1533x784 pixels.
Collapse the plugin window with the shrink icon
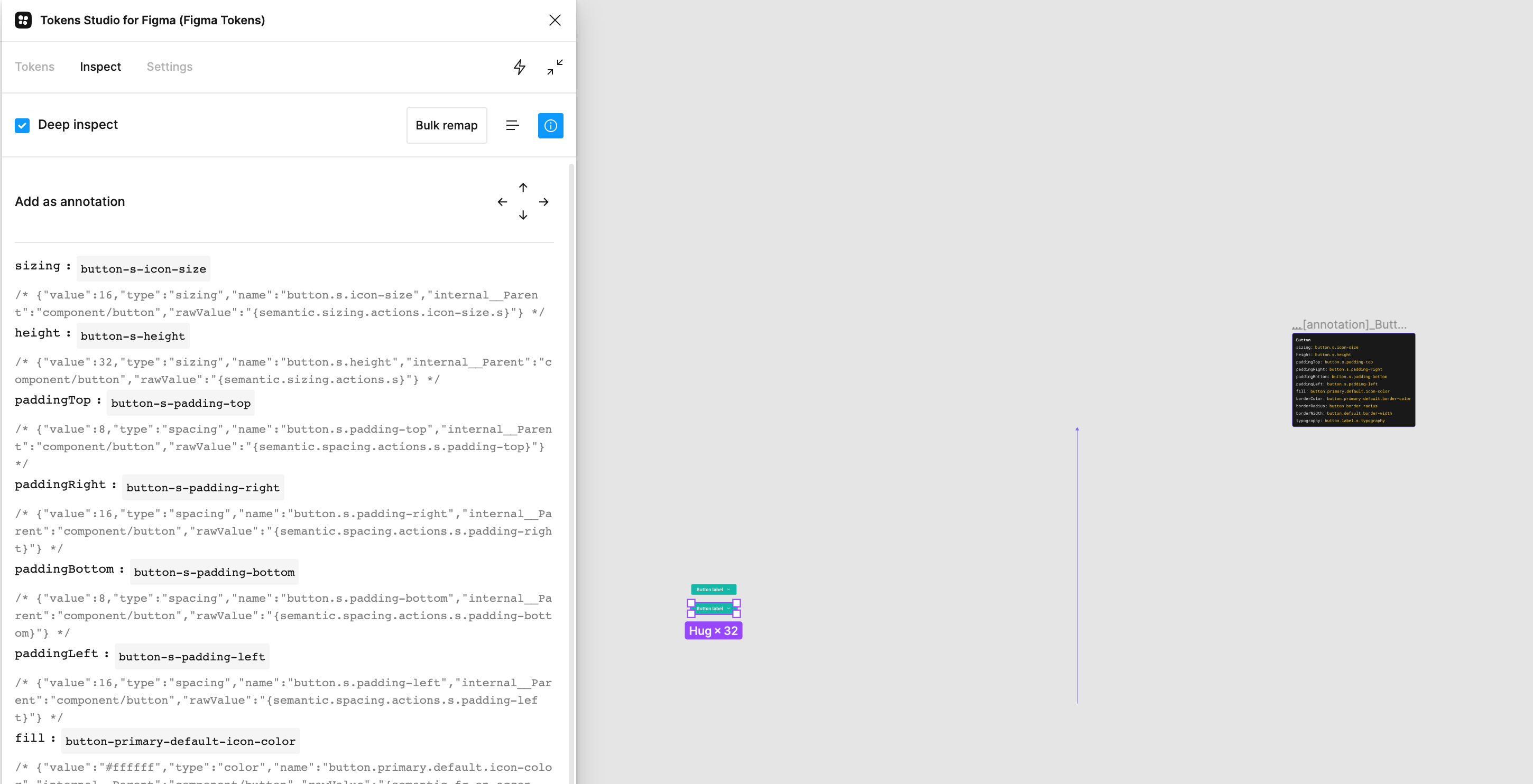(x=553, y=67)
